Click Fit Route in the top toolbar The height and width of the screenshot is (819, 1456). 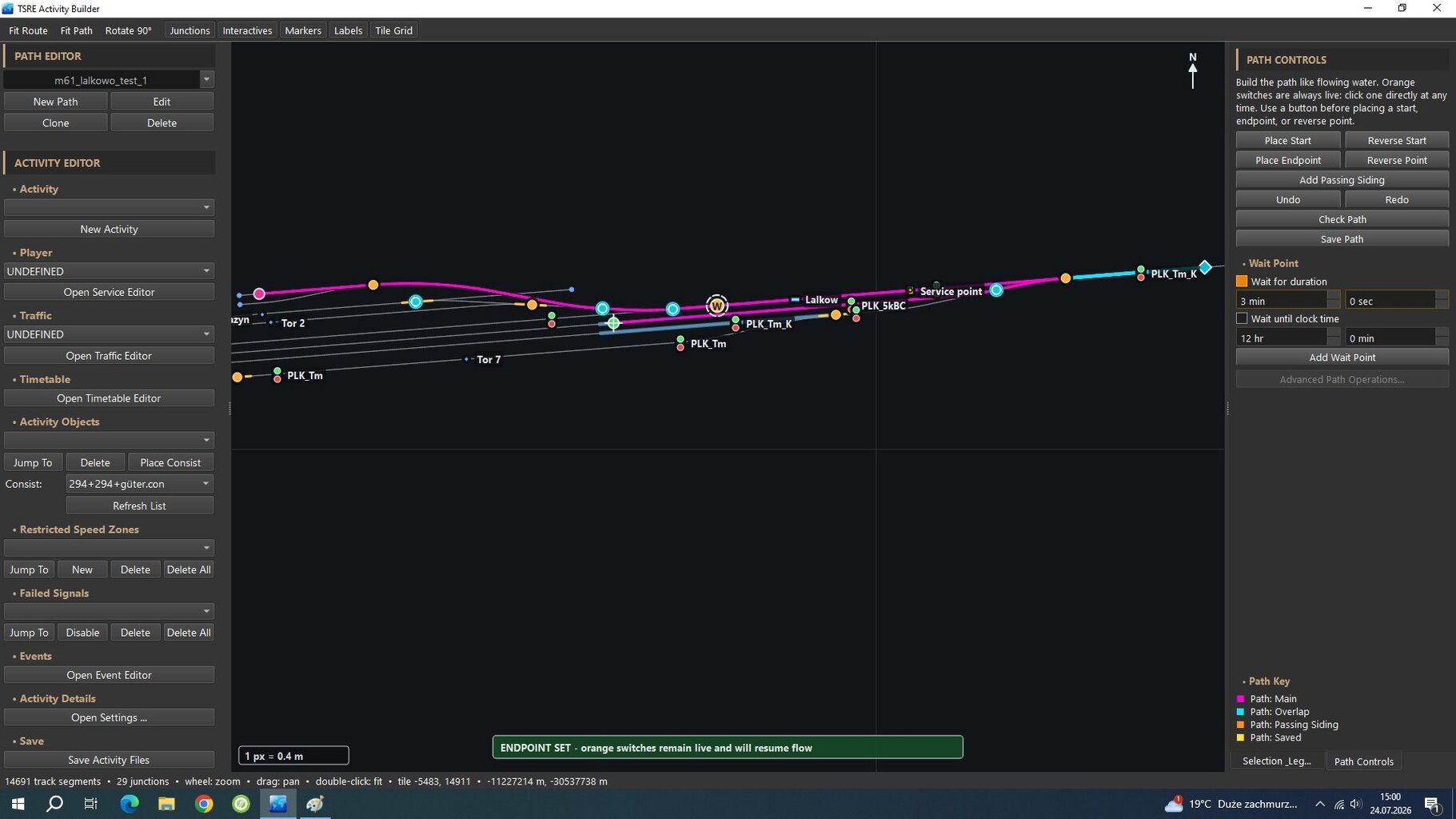coord(28,30)
